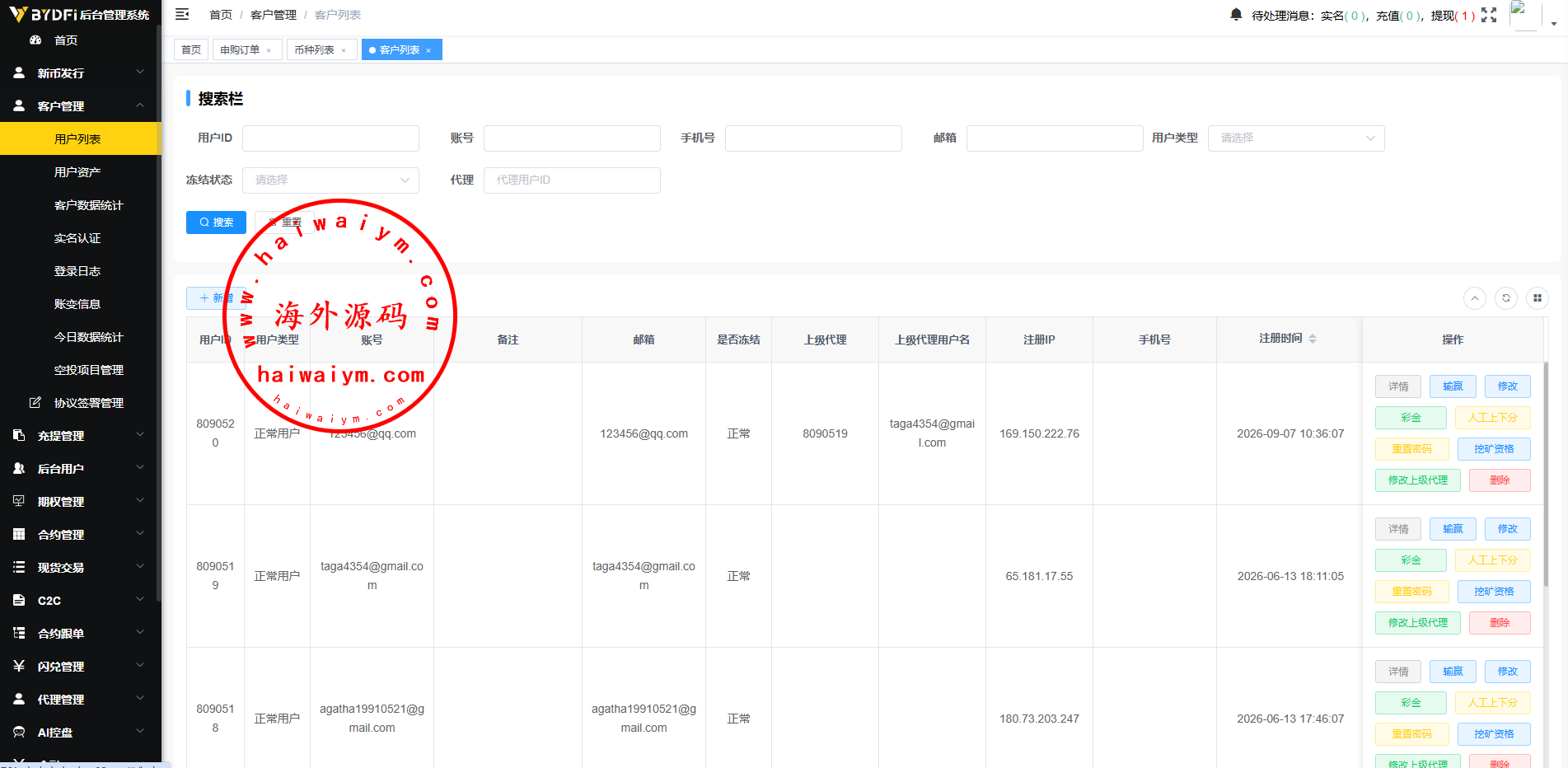The width and height of the screenshot is (1568, 768).
Task: Open notifications bell icon
Action: (x=1236, y=15)
